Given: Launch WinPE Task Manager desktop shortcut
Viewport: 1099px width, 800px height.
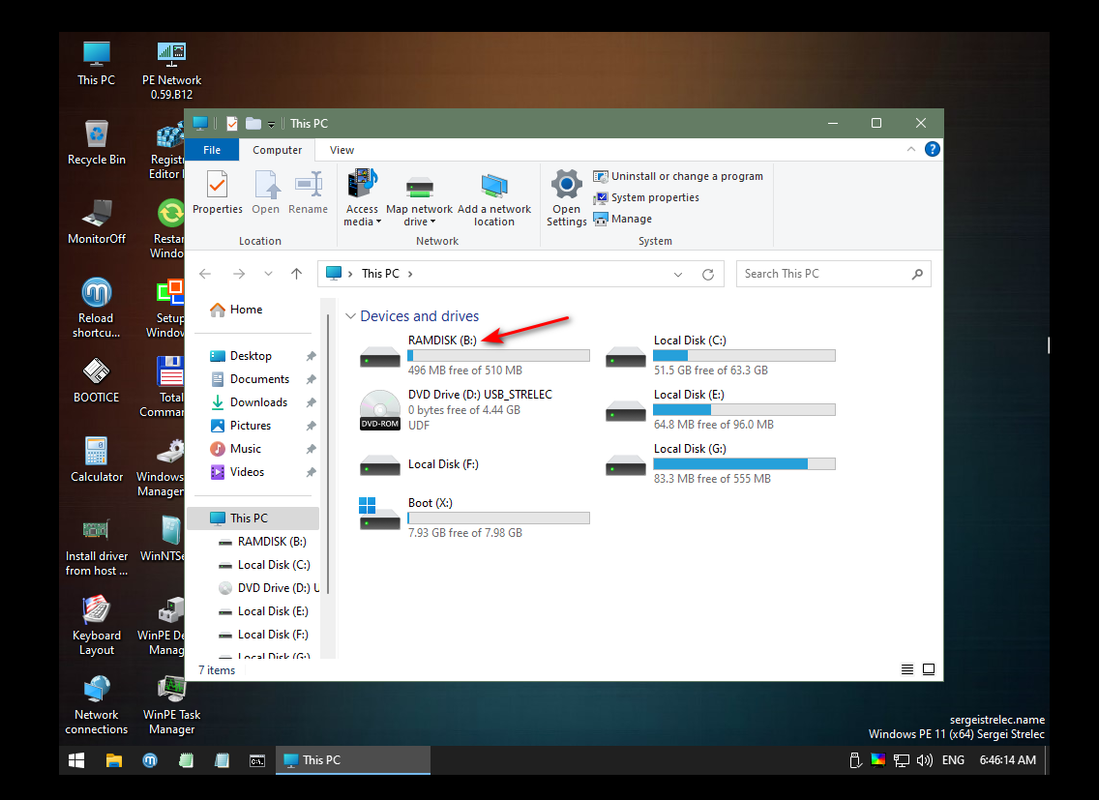Looking at the screenshot, I should (x=172, y=705).
